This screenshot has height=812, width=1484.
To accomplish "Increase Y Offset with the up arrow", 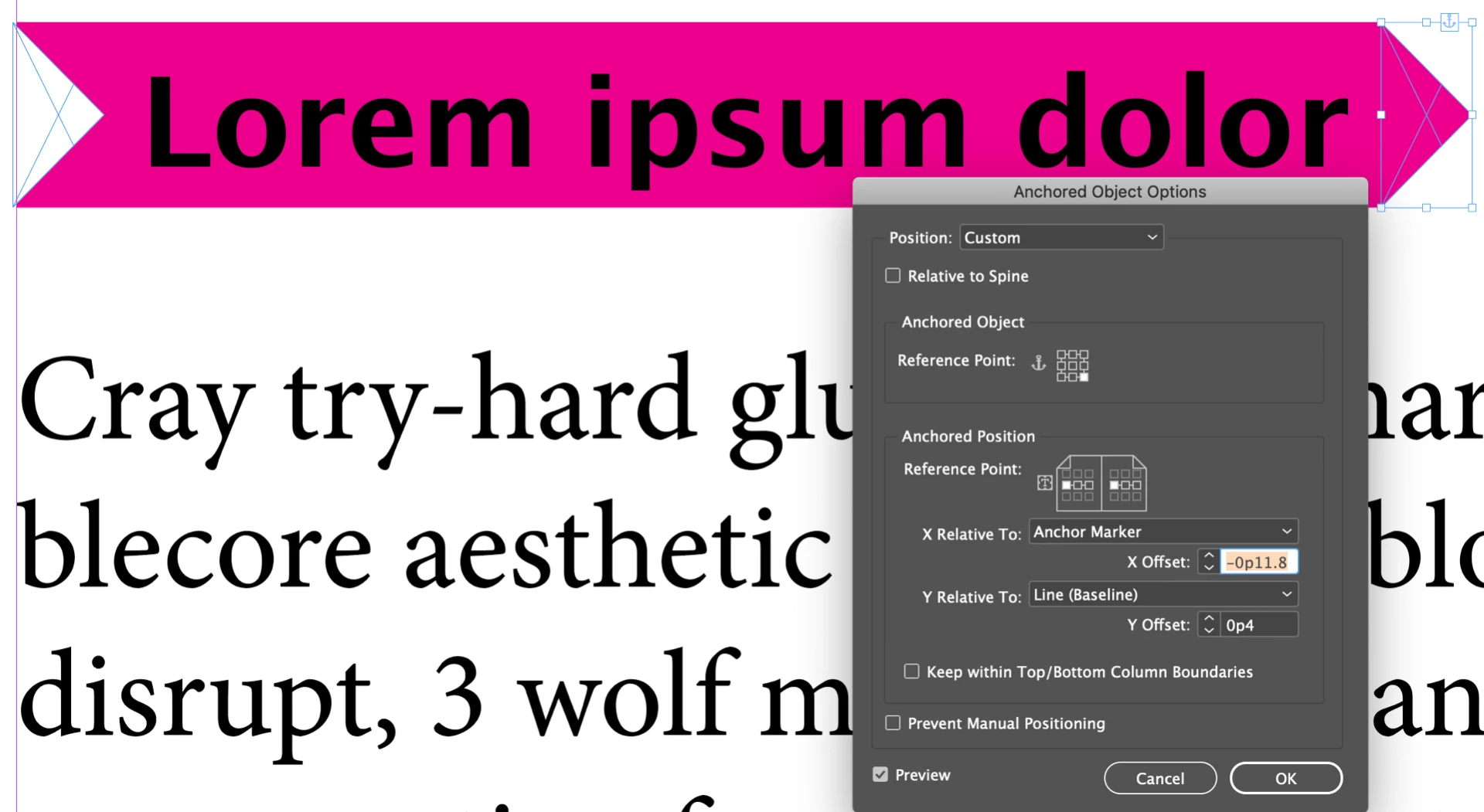I will [x=1209, y=618].
